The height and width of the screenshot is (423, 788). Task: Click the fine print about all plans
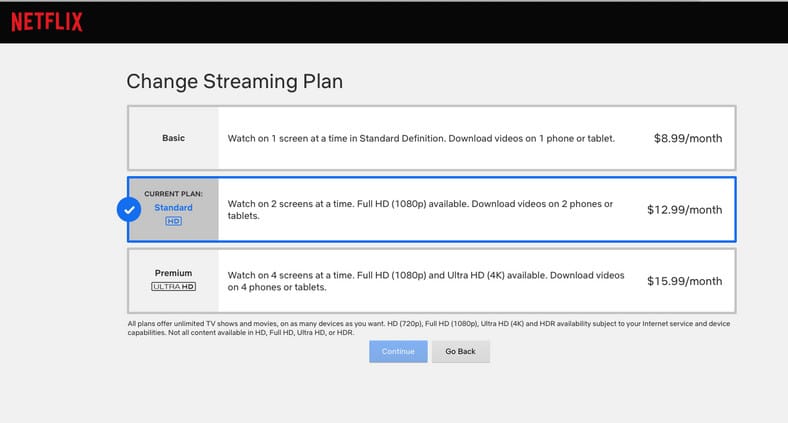[429, 328]
